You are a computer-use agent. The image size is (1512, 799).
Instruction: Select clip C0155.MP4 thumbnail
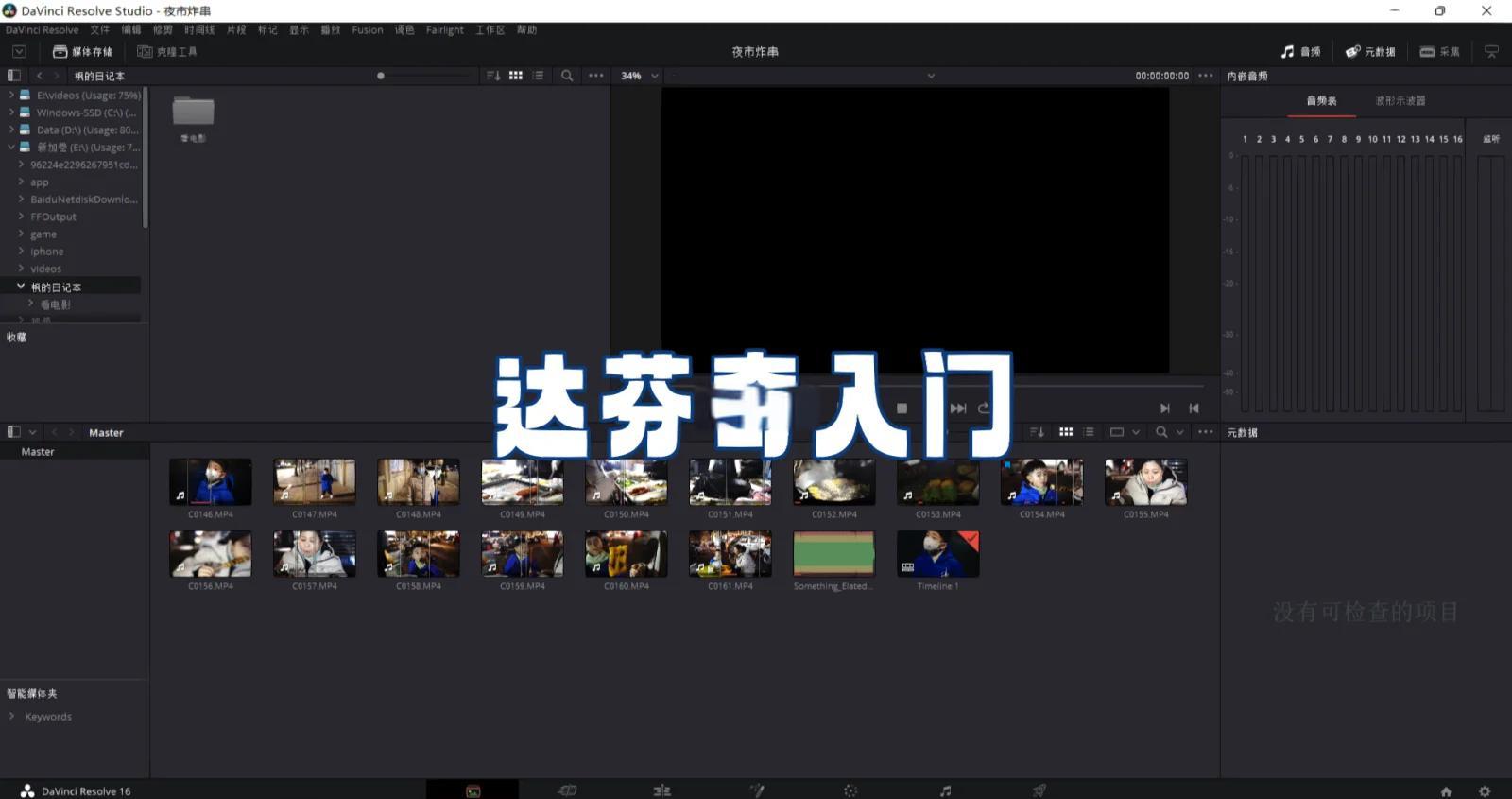[x=1146, y=482]
